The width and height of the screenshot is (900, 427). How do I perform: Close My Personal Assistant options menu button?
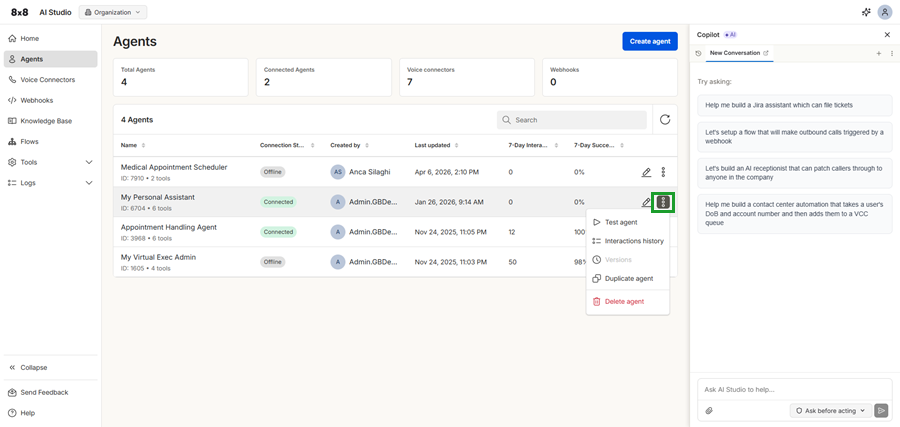[x=664, y=202]
